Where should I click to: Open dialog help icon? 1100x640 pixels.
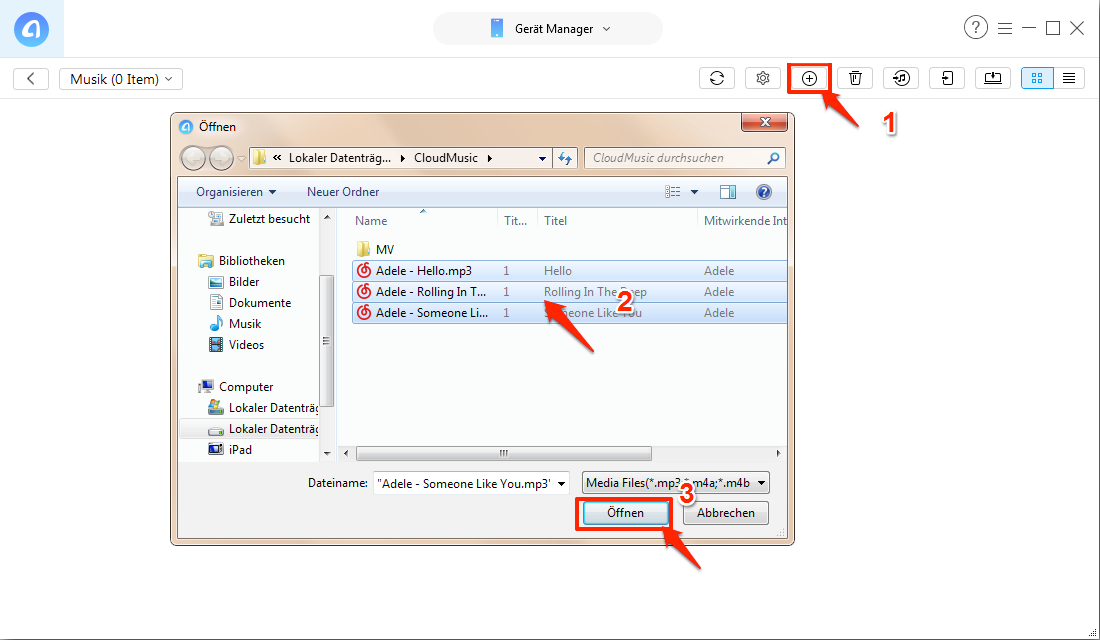tap(764, 192)
